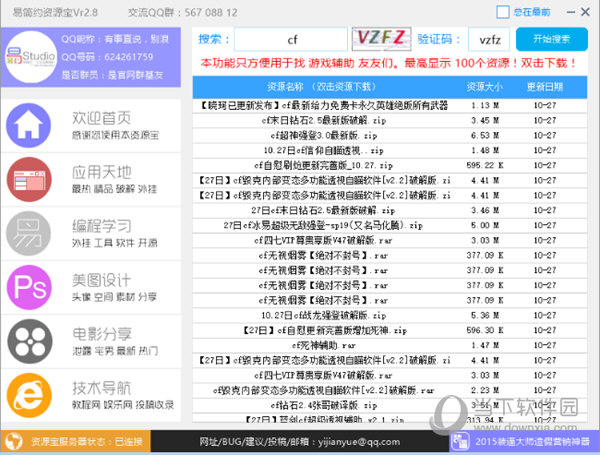Refresh the VZFZ captcha image
Screen dimensions: 600x455
tap(382, 39)
